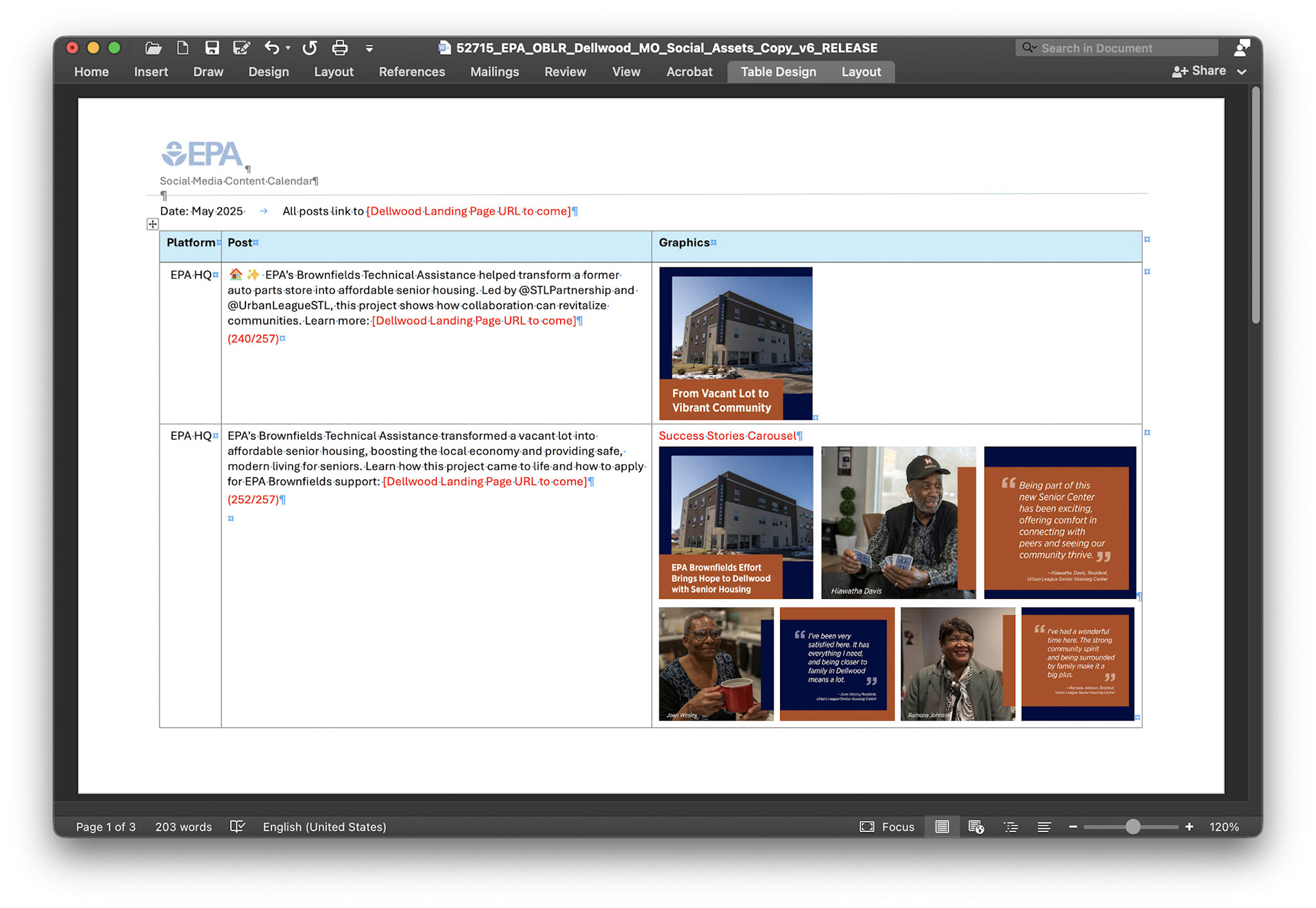Open the References ribbon tab

tap(411, 71)
